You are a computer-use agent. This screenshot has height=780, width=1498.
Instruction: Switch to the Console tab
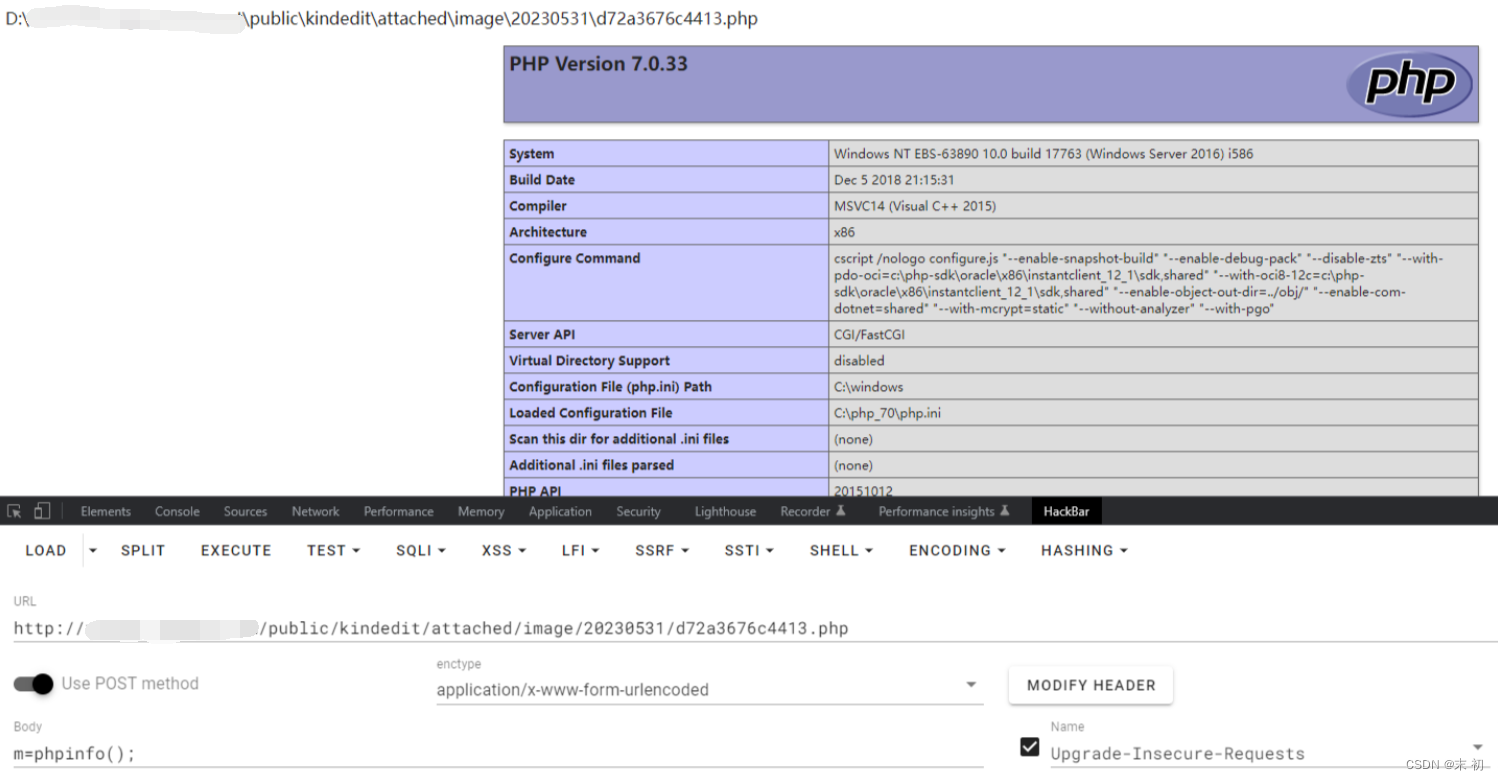tap(177, 511)
